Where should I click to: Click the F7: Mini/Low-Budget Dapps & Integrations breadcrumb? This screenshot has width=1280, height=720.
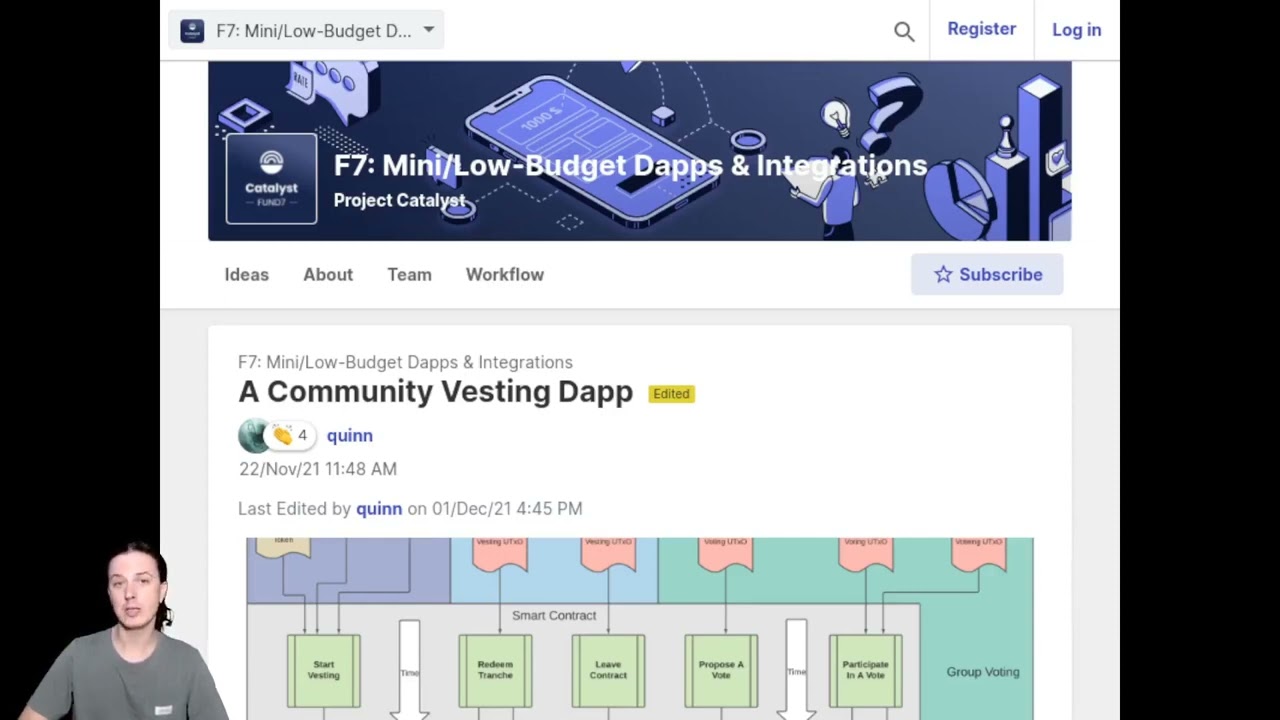click(405, 362)
